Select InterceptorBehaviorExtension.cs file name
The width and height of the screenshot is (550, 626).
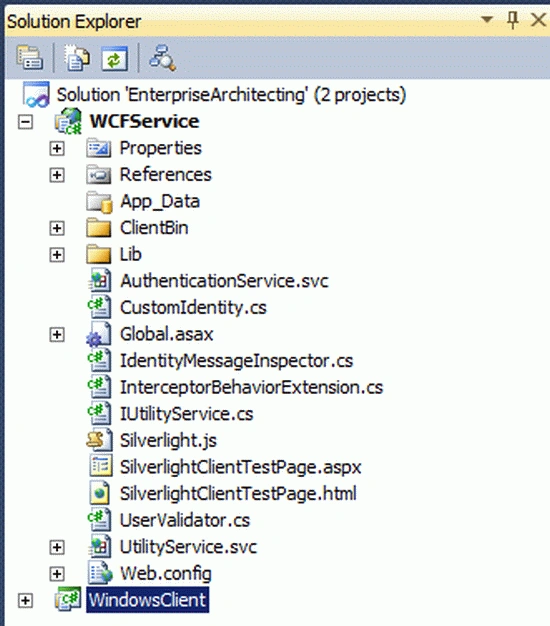pyautogui.click(x=251, y=388)
